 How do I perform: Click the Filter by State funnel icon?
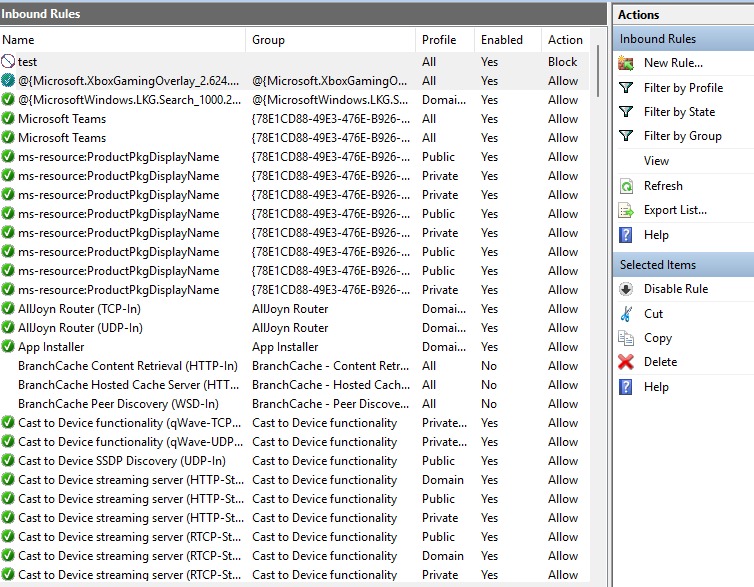[x=626, y=112]
